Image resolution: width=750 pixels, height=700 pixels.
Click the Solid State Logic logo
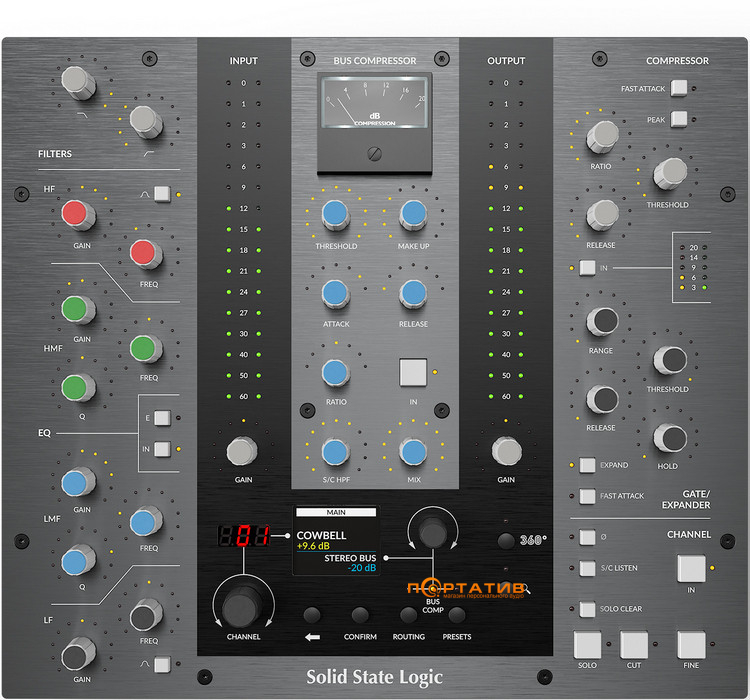[x=375, y=677]
